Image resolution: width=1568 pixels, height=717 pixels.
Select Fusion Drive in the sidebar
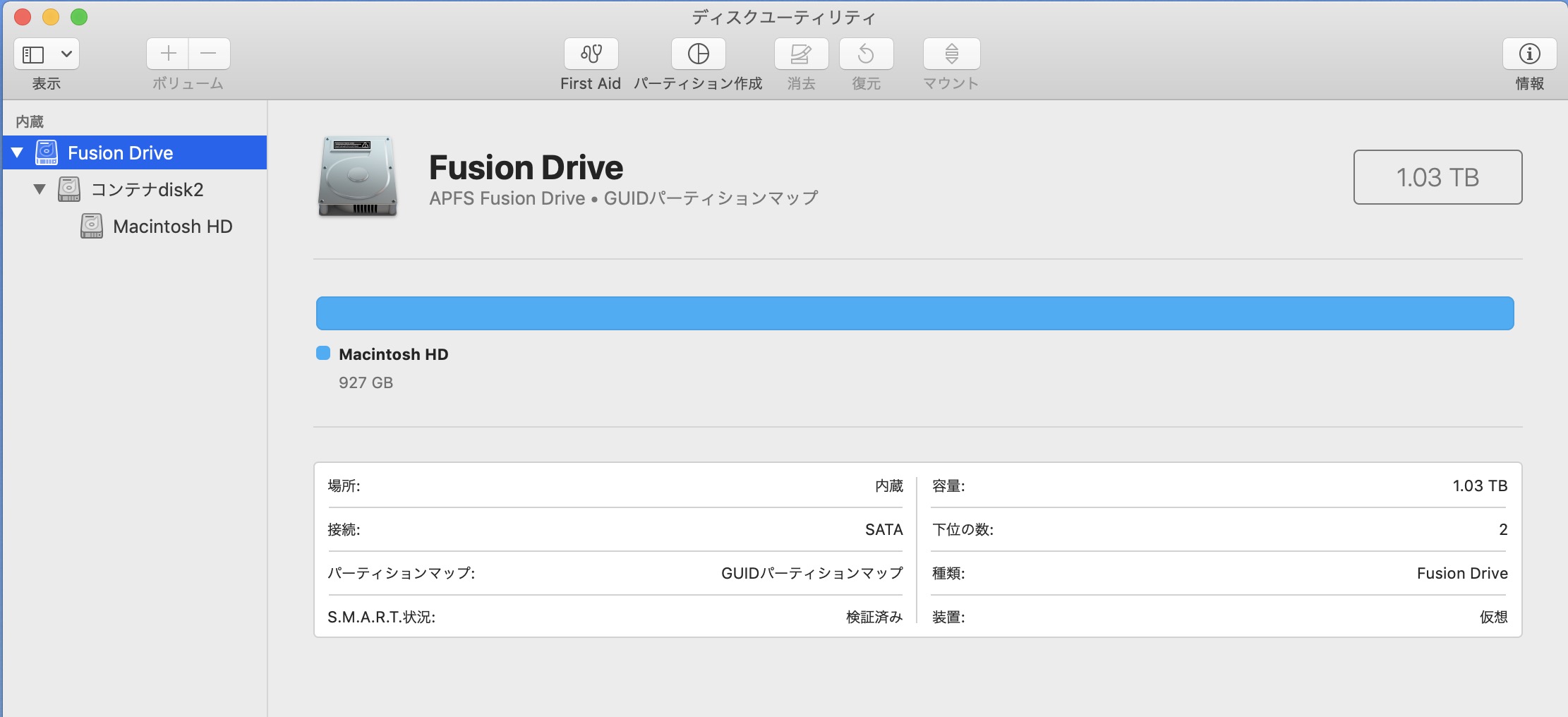coord(120,152)
